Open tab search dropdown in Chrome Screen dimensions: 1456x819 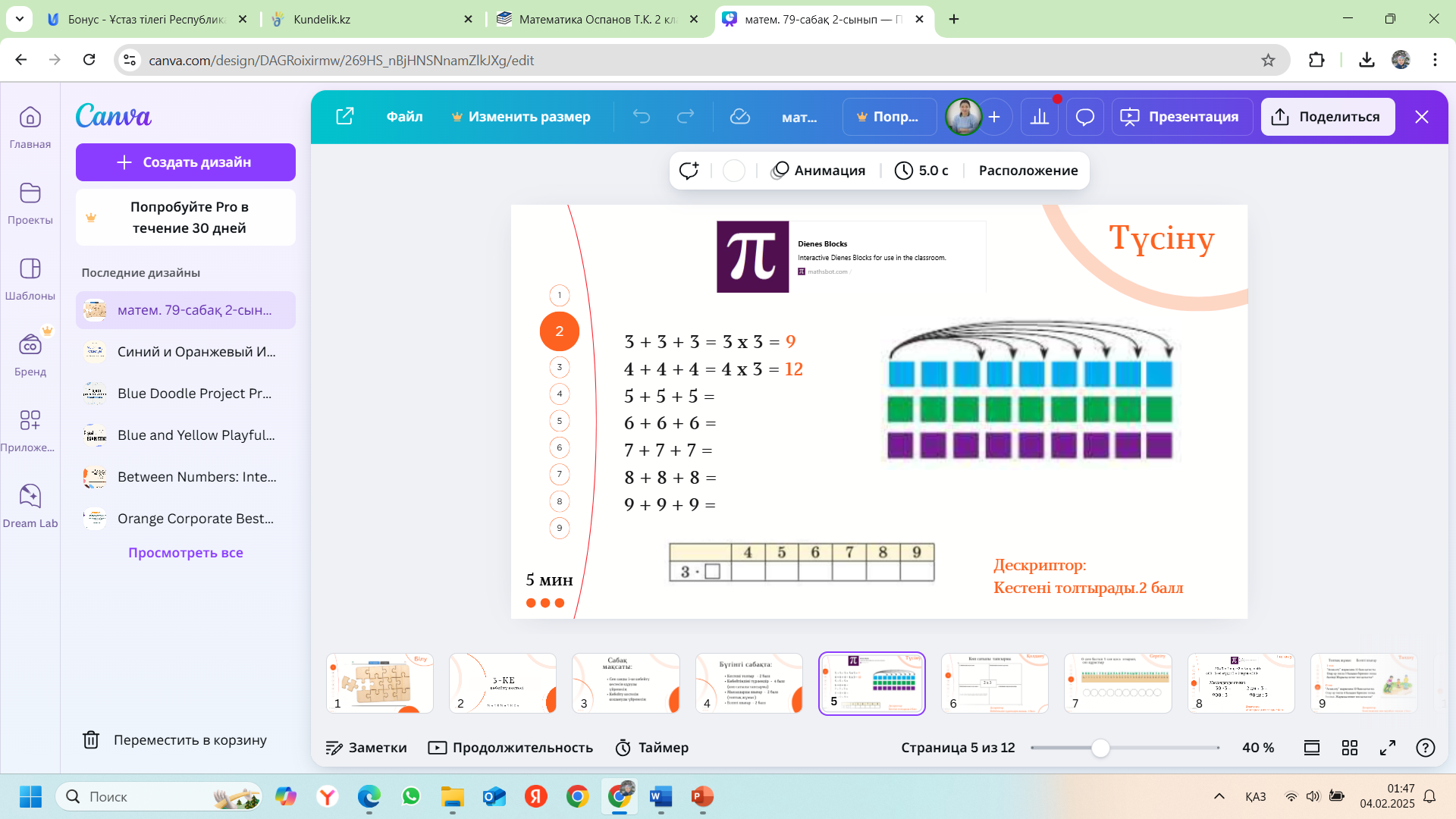[19, 19]
